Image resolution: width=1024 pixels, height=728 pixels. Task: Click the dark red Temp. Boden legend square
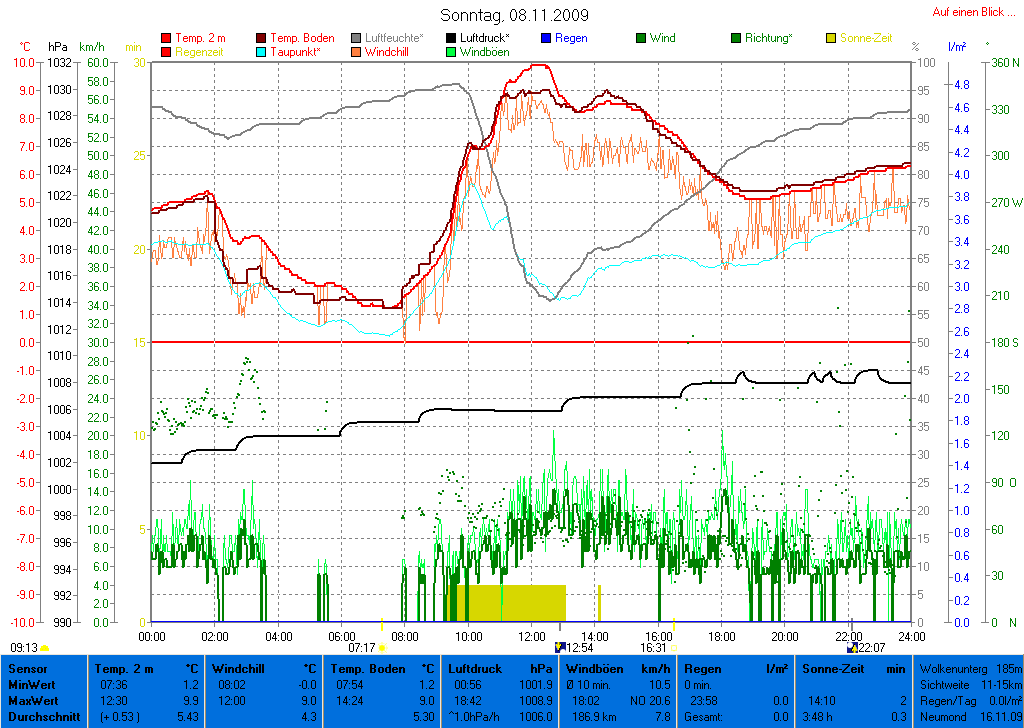[x=262, y=38]
